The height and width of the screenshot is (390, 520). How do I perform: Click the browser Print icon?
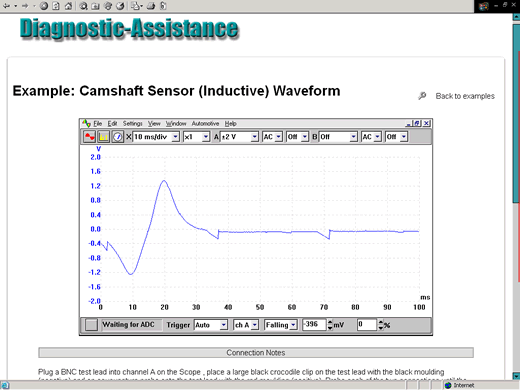[x=151, y=6]
